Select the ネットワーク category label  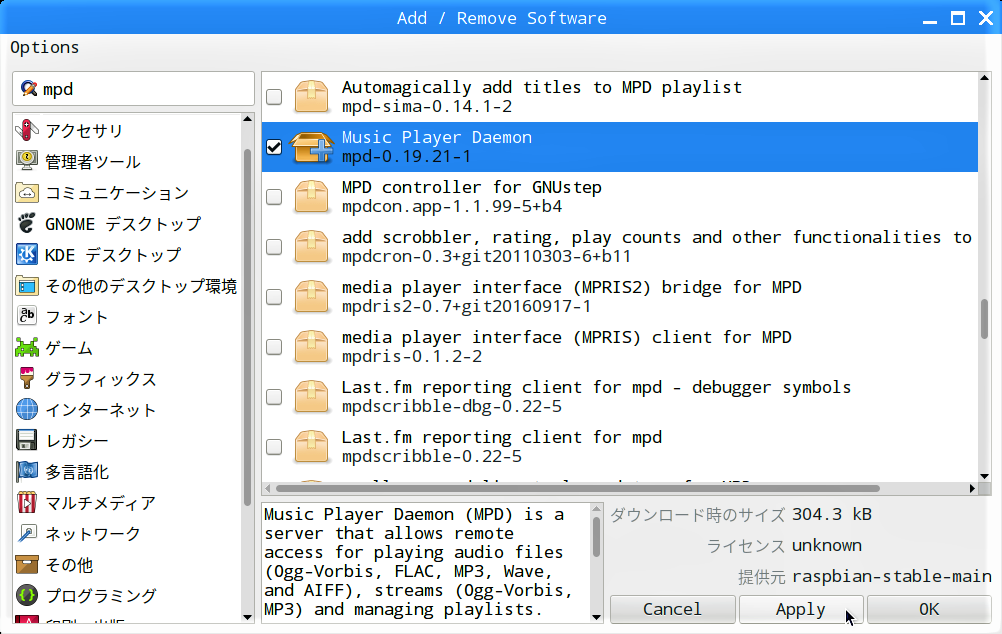pyautogui.click(x=93, y=534)
